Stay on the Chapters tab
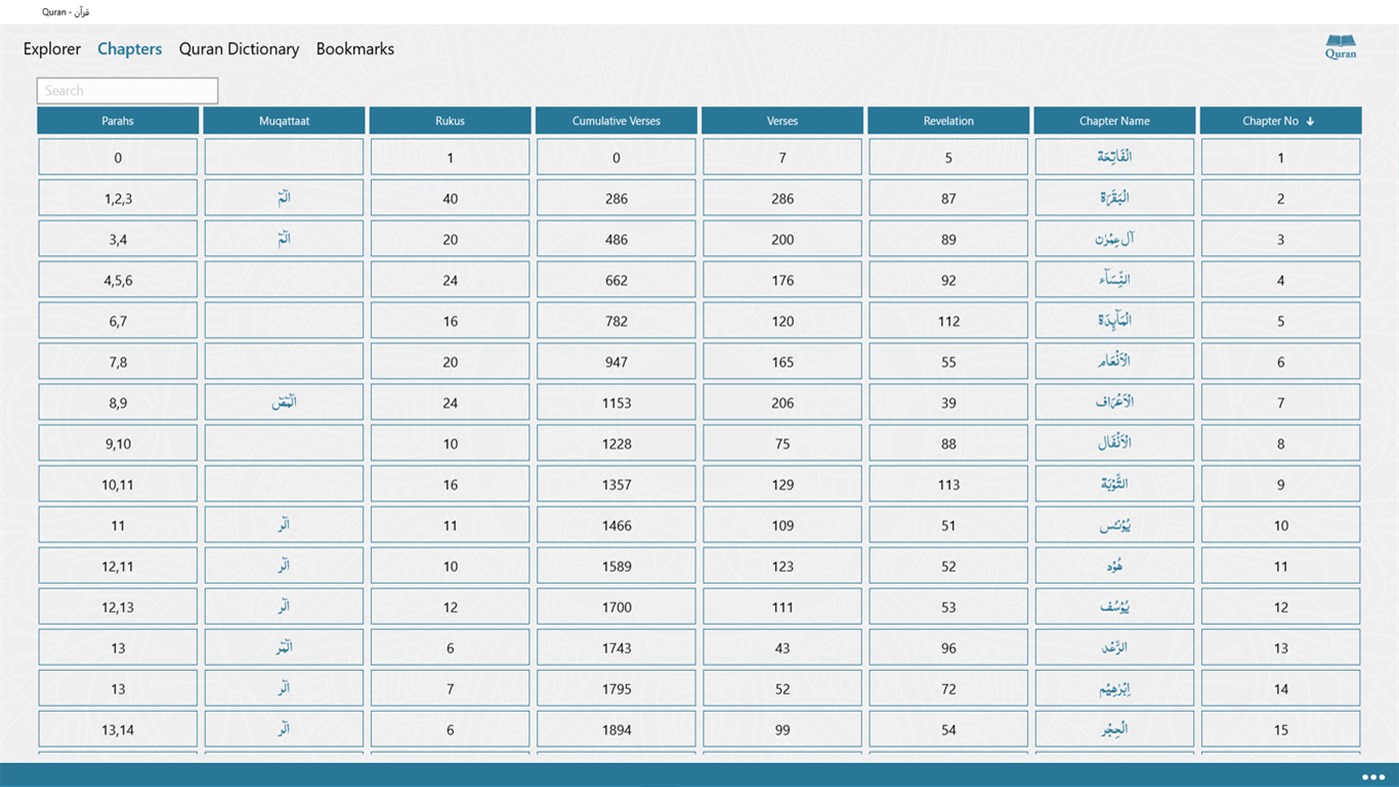The width and height of the screenshot is (1399, 787). coord(129,48)
